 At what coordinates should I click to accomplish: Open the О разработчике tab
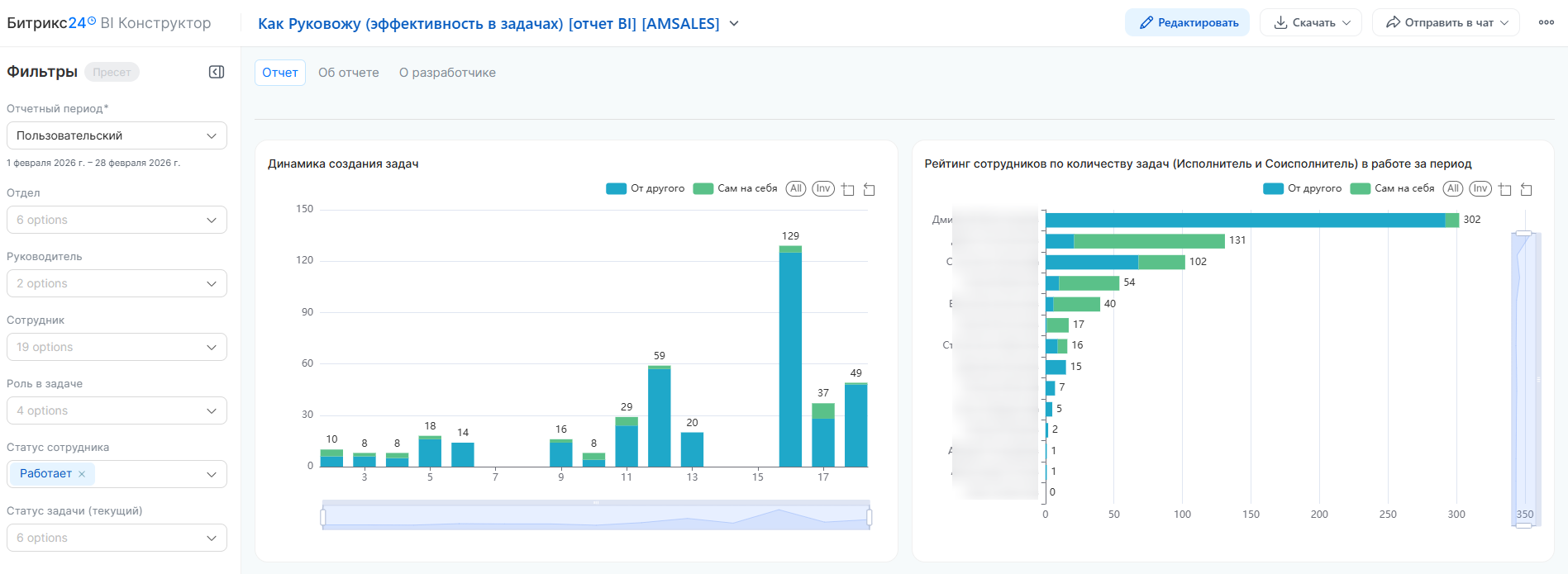click(447, 73)
